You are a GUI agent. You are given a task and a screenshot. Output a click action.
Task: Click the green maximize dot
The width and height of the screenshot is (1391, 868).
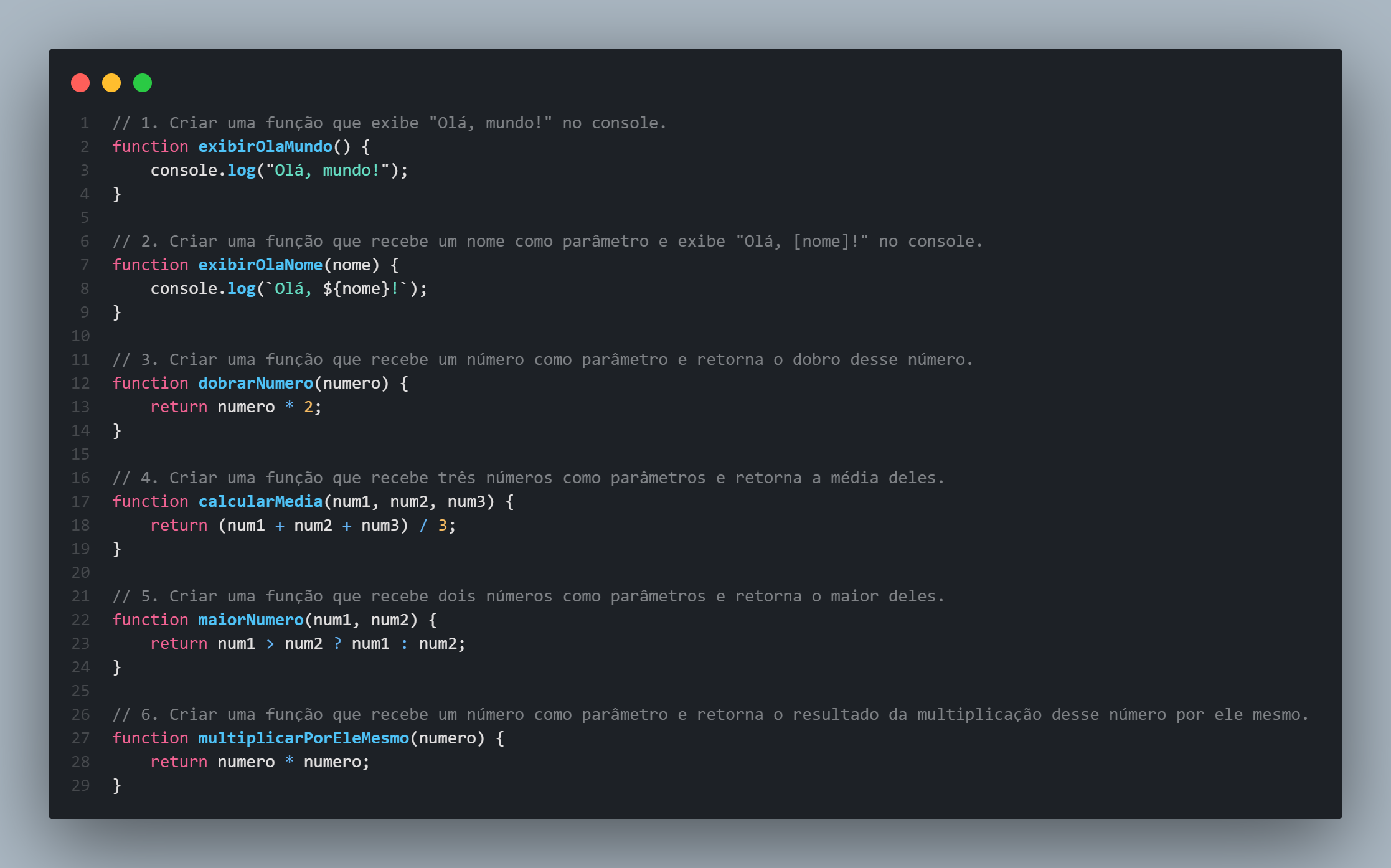click(x=143, y=83)
